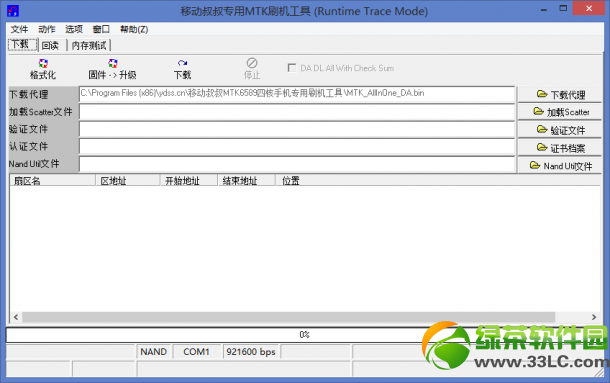Click the 下载代理 browse button
Viewport: 610px width, 383px height.
click(559, 95)
